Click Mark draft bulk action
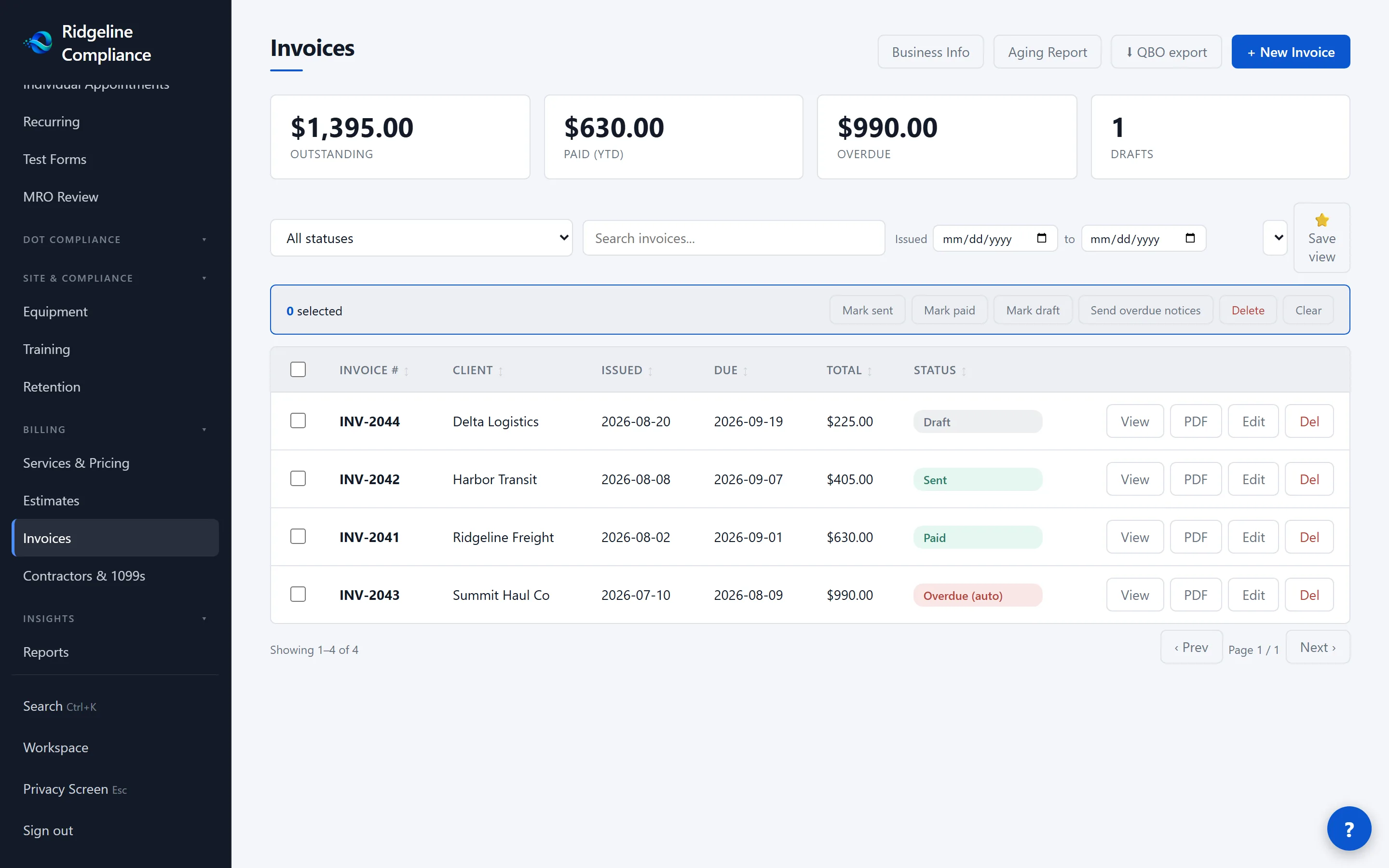The image size is (1389, 868). [1033, 310]
